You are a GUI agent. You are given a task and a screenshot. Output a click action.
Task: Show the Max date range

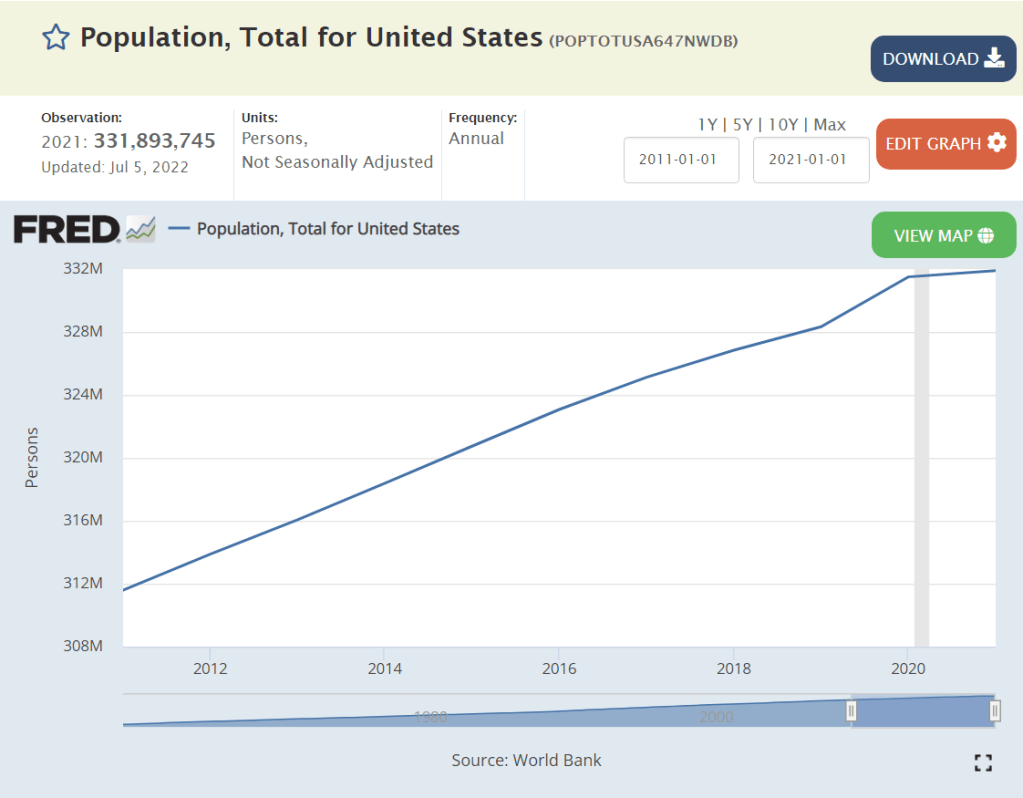click(829, 125)
